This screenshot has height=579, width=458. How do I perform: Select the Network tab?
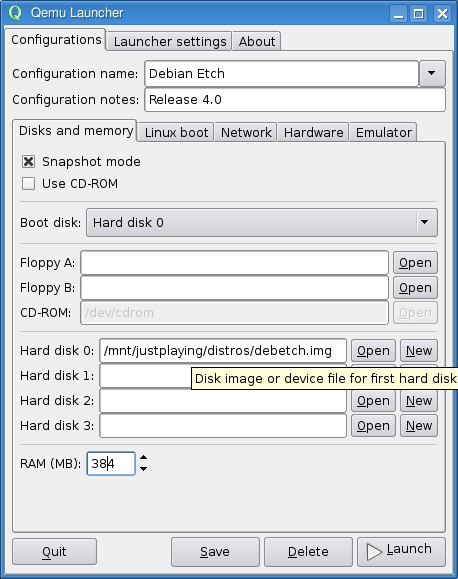pyautogui.click(x=246, y=132)
